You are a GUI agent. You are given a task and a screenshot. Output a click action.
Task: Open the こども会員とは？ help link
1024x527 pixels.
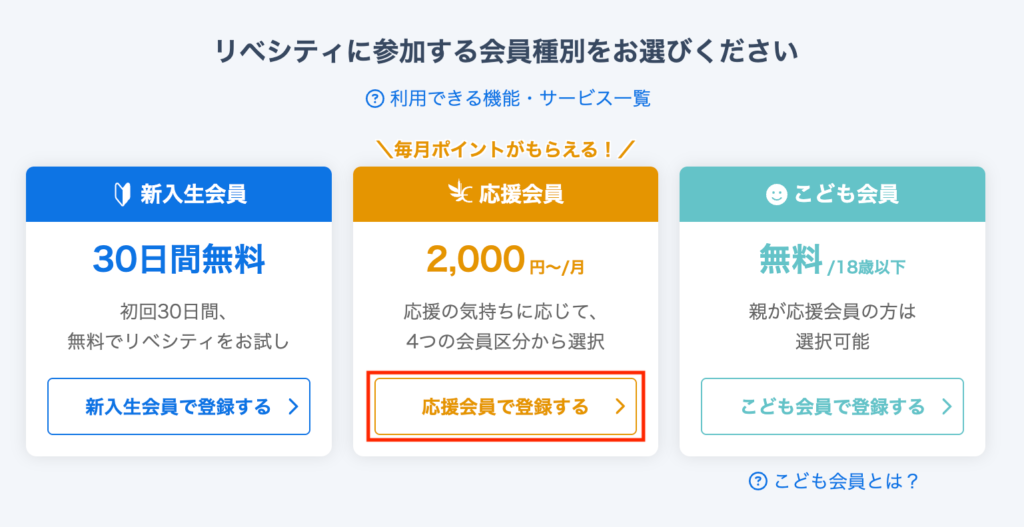pos(835,482)
